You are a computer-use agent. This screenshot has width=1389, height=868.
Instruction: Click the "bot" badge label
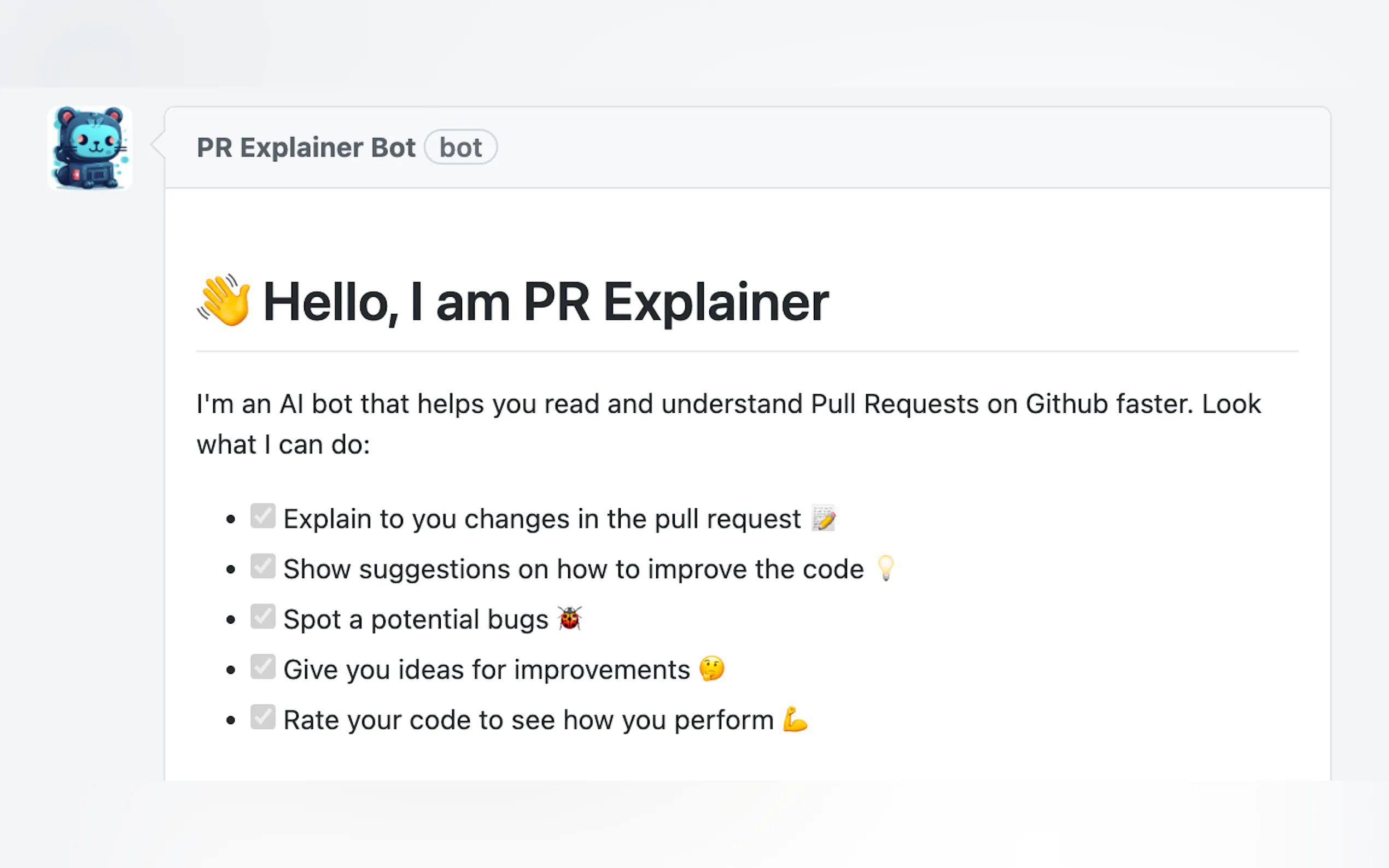click(x=460, y=148)
